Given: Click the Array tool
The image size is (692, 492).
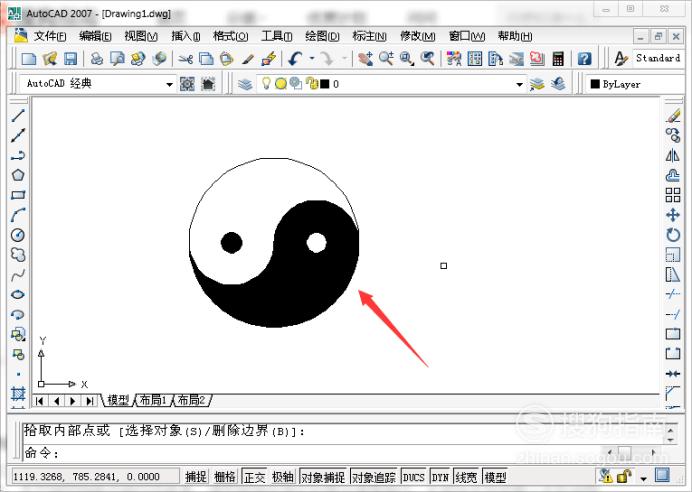Looking at the screenshot, I should point(673,195).
